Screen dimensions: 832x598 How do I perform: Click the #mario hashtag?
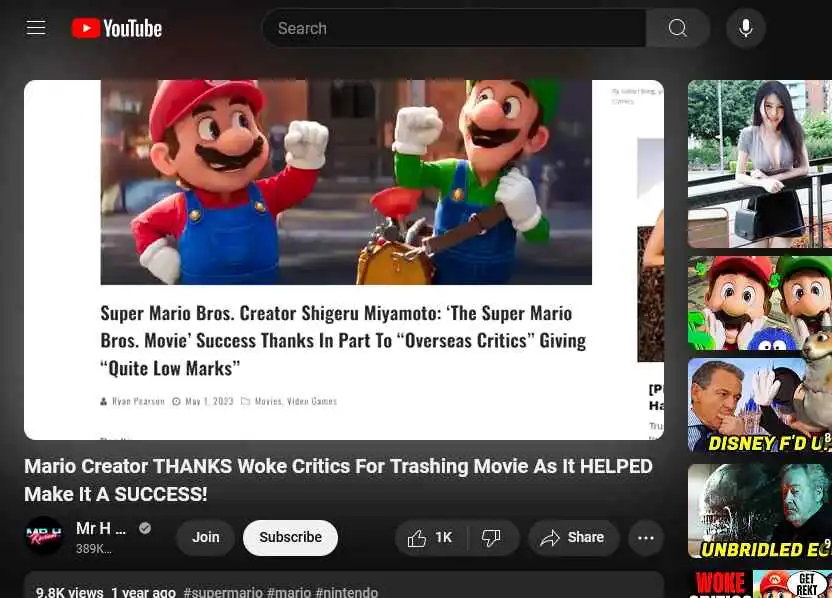pyautogui.click(x=289, y=592)
